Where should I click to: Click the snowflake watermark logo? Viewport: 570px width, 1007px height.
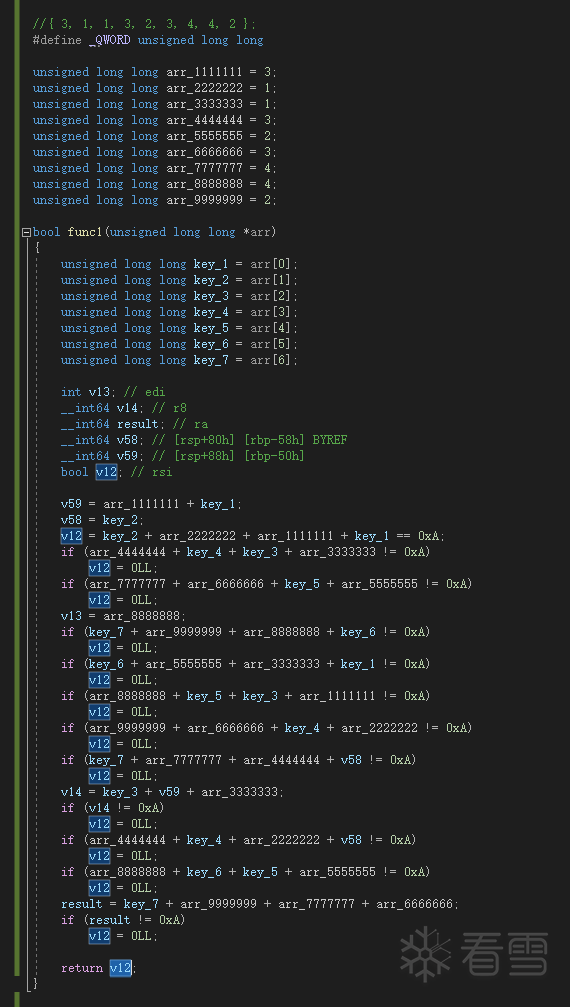pyautogui.click(x=426, y=954)
